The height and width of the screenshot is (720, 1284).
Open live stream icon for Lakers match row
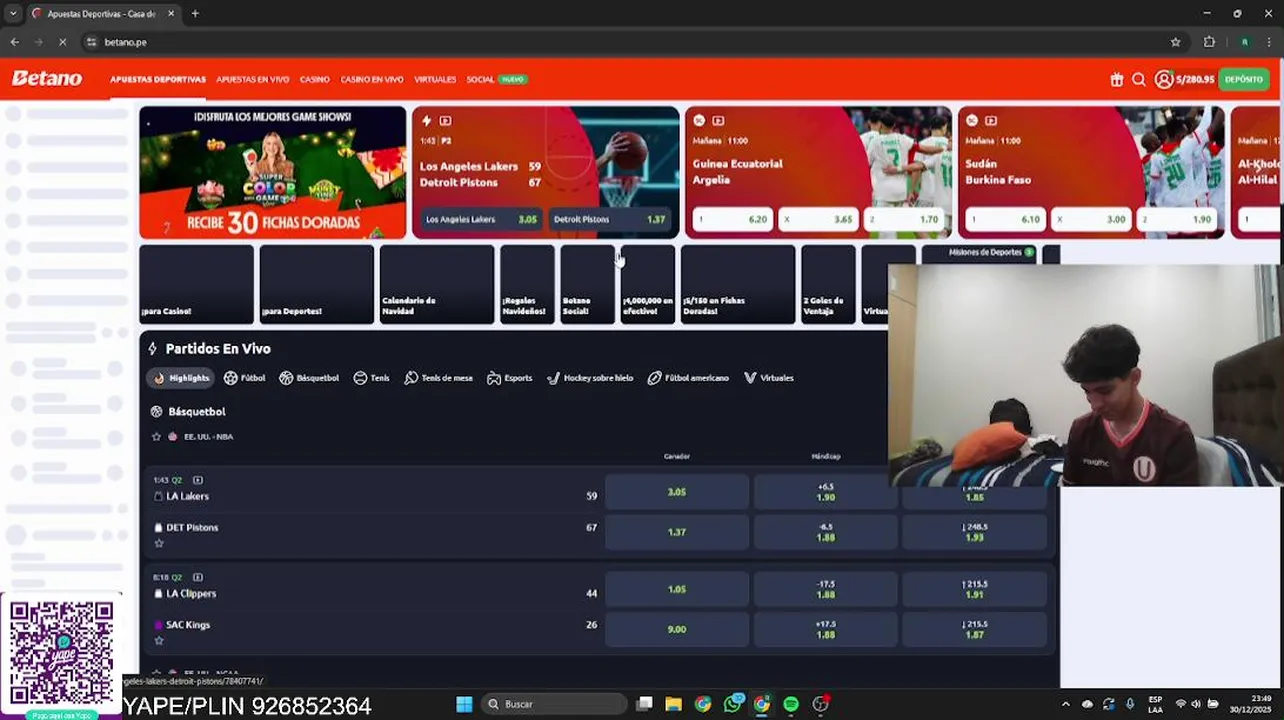tap(197, 480)
